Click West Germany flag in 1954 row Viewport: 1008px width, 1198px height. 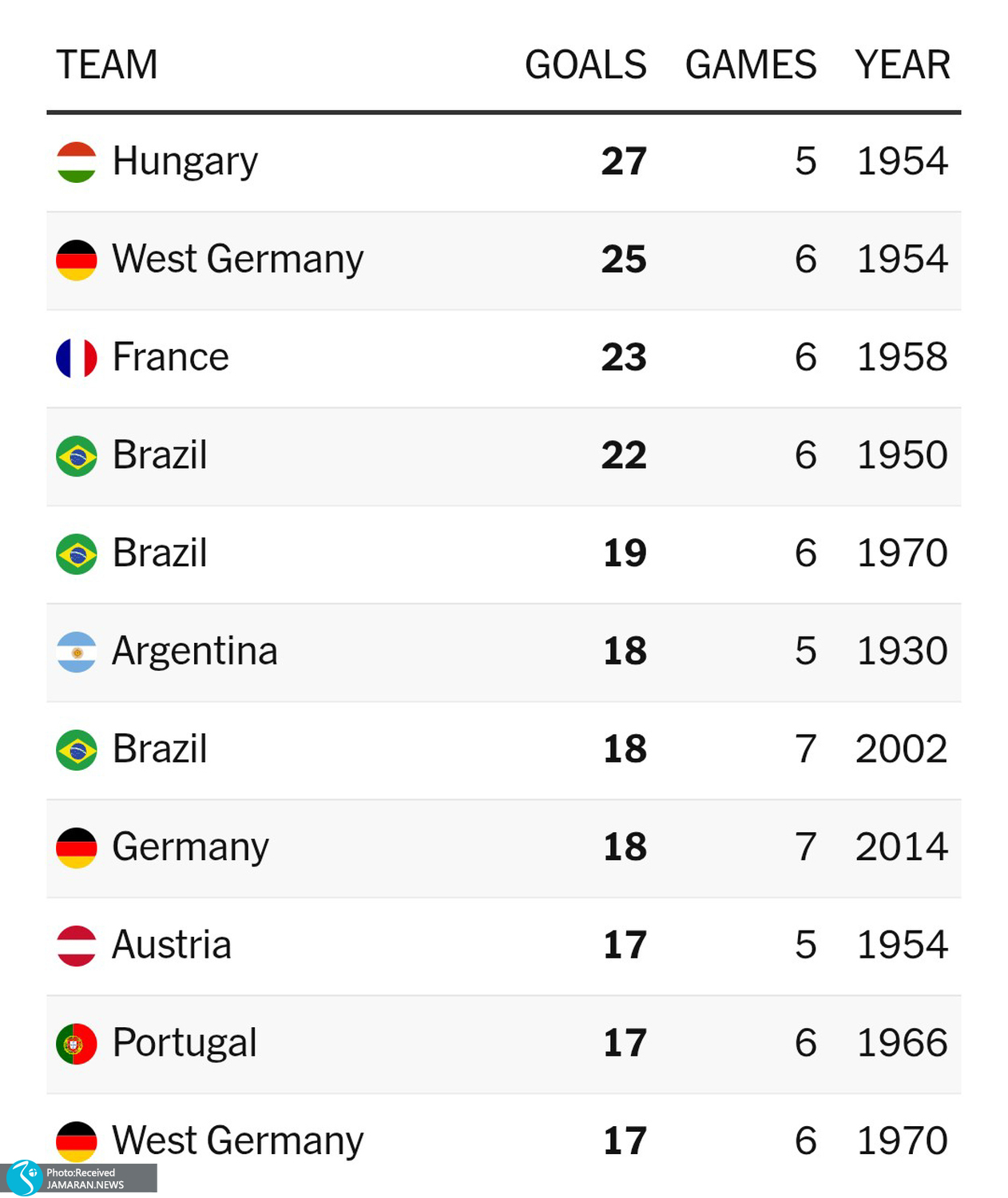pyautogui.click(x=77, y=260)
